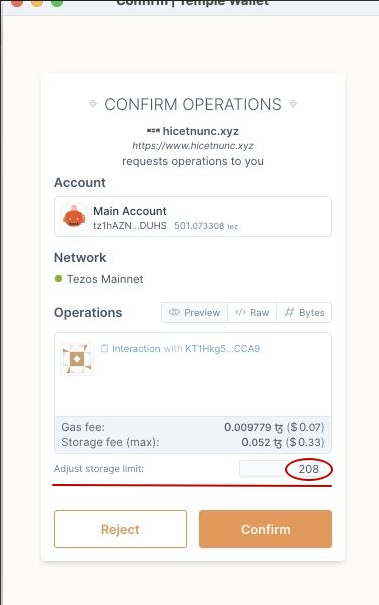
Task: Click the hicetnunc.xyz logo glyph
Action: pyautogui.click(x=153, y=131)
